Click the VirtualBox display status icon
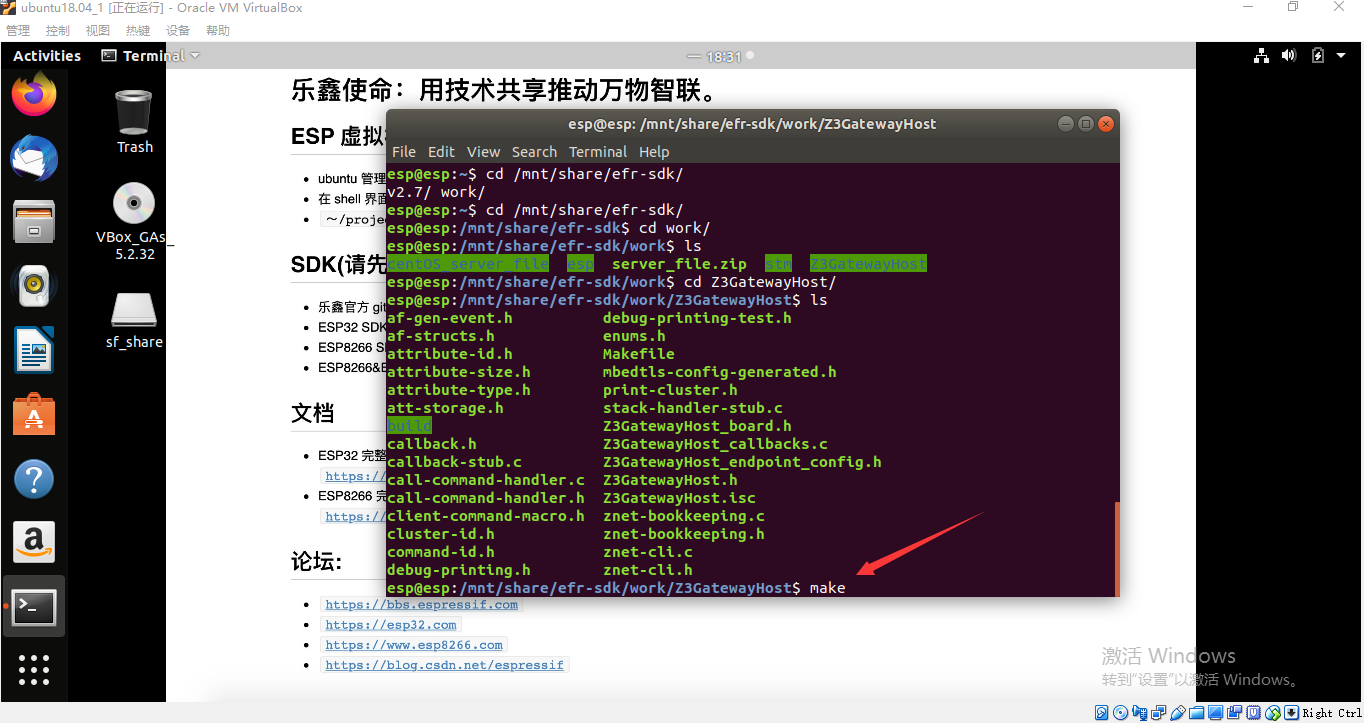The height and width of the screenshot is (723, 1364). (1216, 713)
